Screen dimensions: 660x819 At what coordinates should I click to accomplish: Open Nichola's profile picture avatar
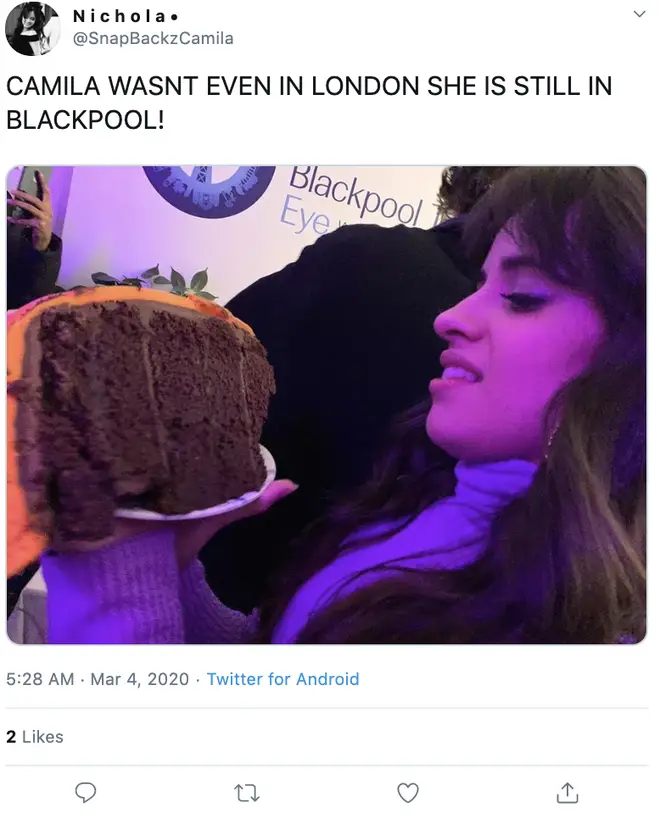(32, 29)
